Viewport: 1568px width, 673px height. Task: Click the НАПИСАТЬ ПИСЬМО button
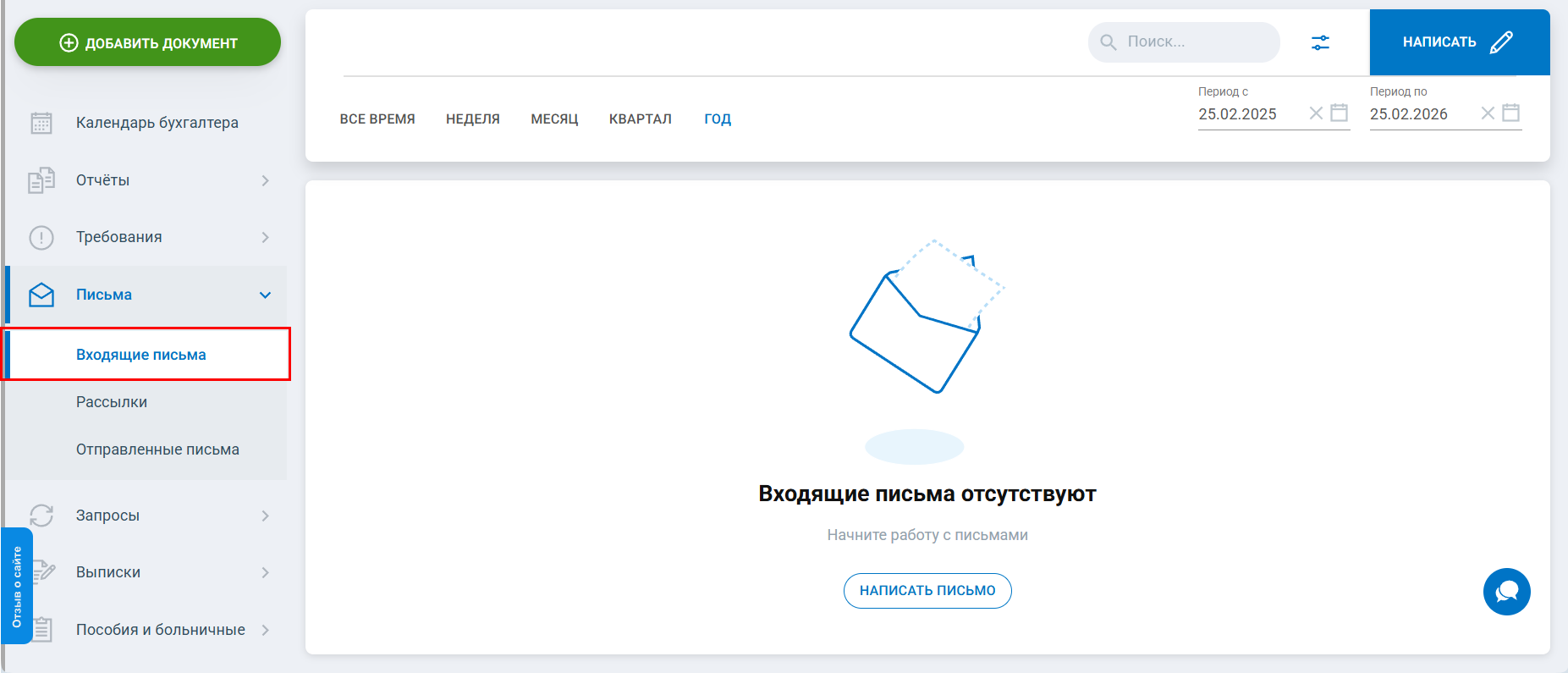[927, 591]
